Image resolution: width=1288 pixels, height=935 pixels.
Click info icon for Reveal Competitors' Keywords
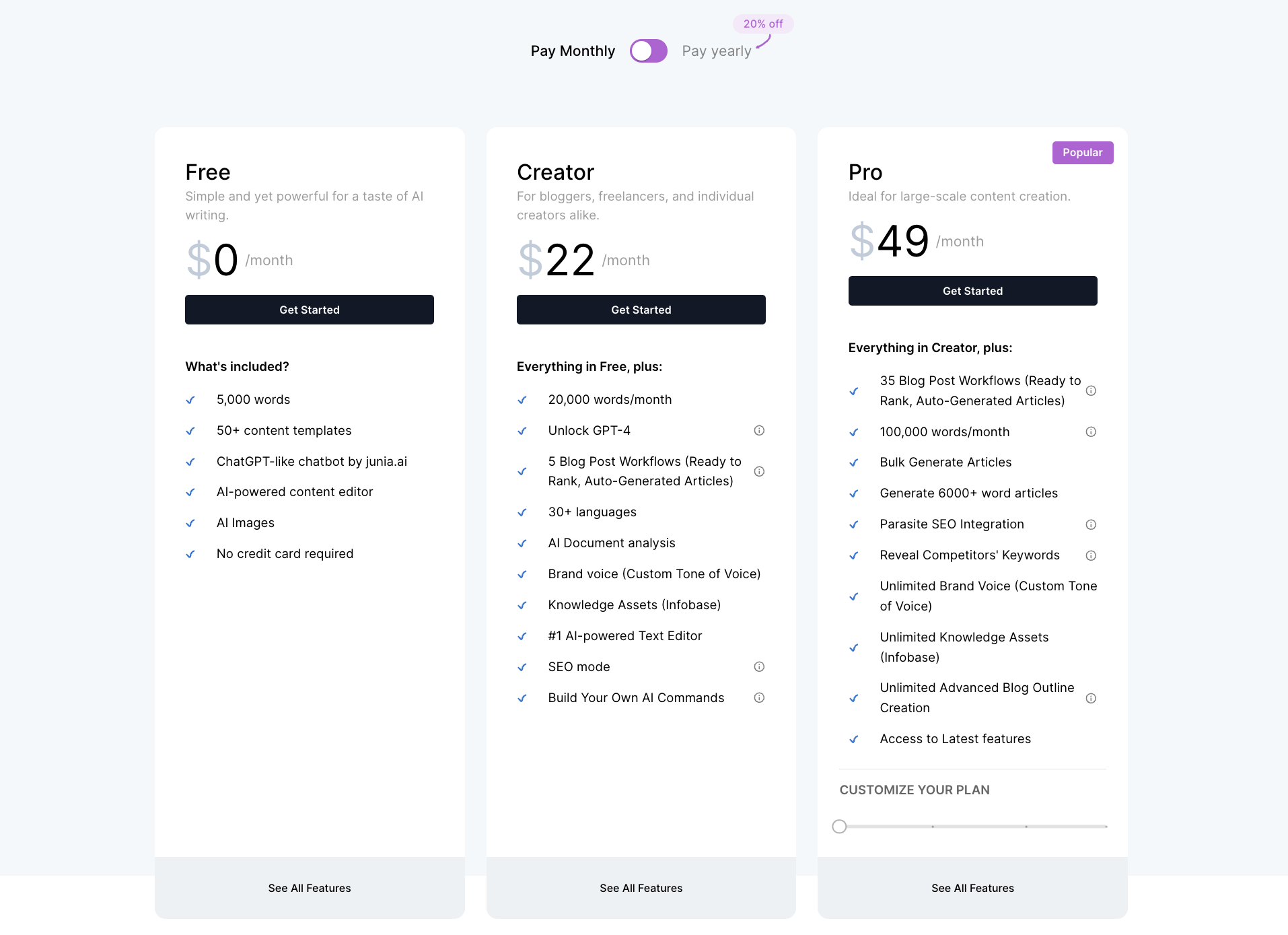pyautogui.click(x=1091, y=555)
